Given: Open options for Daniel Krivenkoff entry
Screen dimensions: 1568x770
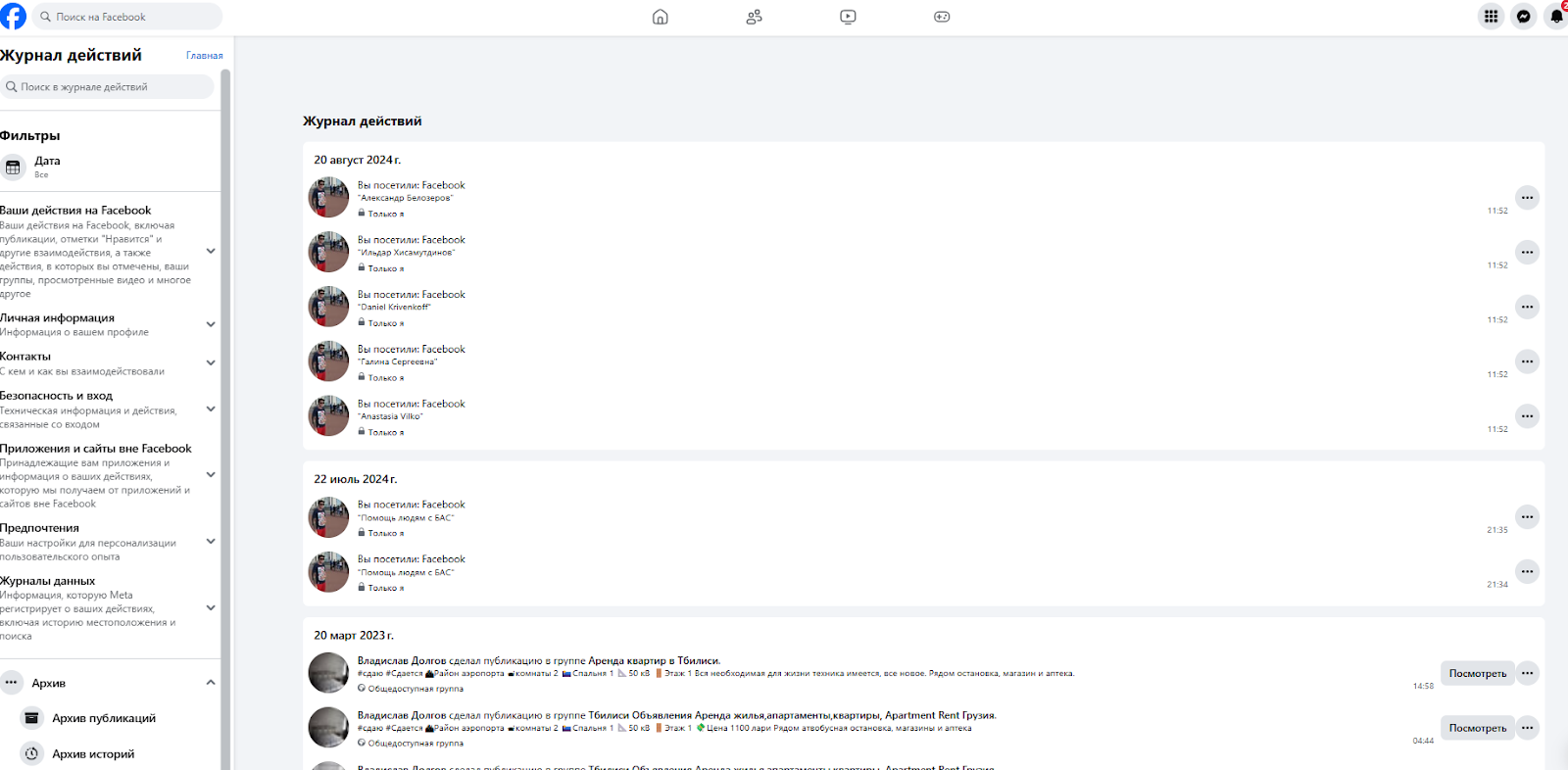Looking at the screenshot, I should pos(1527,308).
